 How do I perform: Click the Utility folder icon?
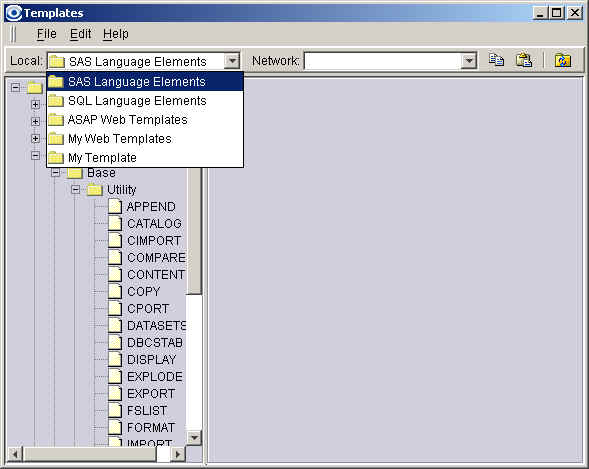[x=95, y=190]
